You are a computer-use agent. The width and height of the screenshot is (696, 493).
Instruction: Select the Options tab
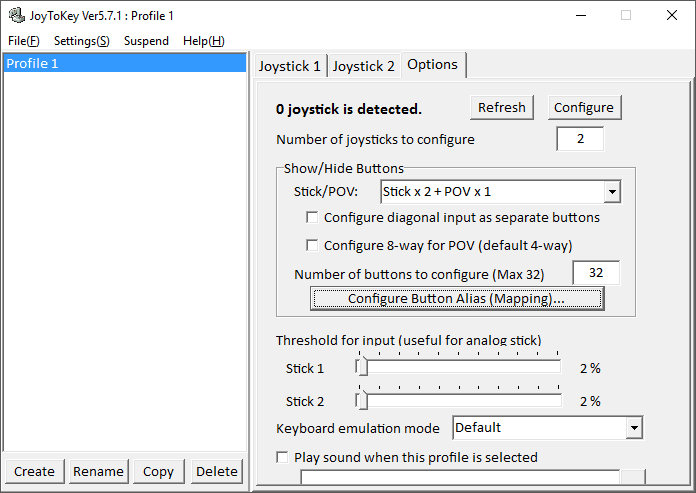point(433,65)
